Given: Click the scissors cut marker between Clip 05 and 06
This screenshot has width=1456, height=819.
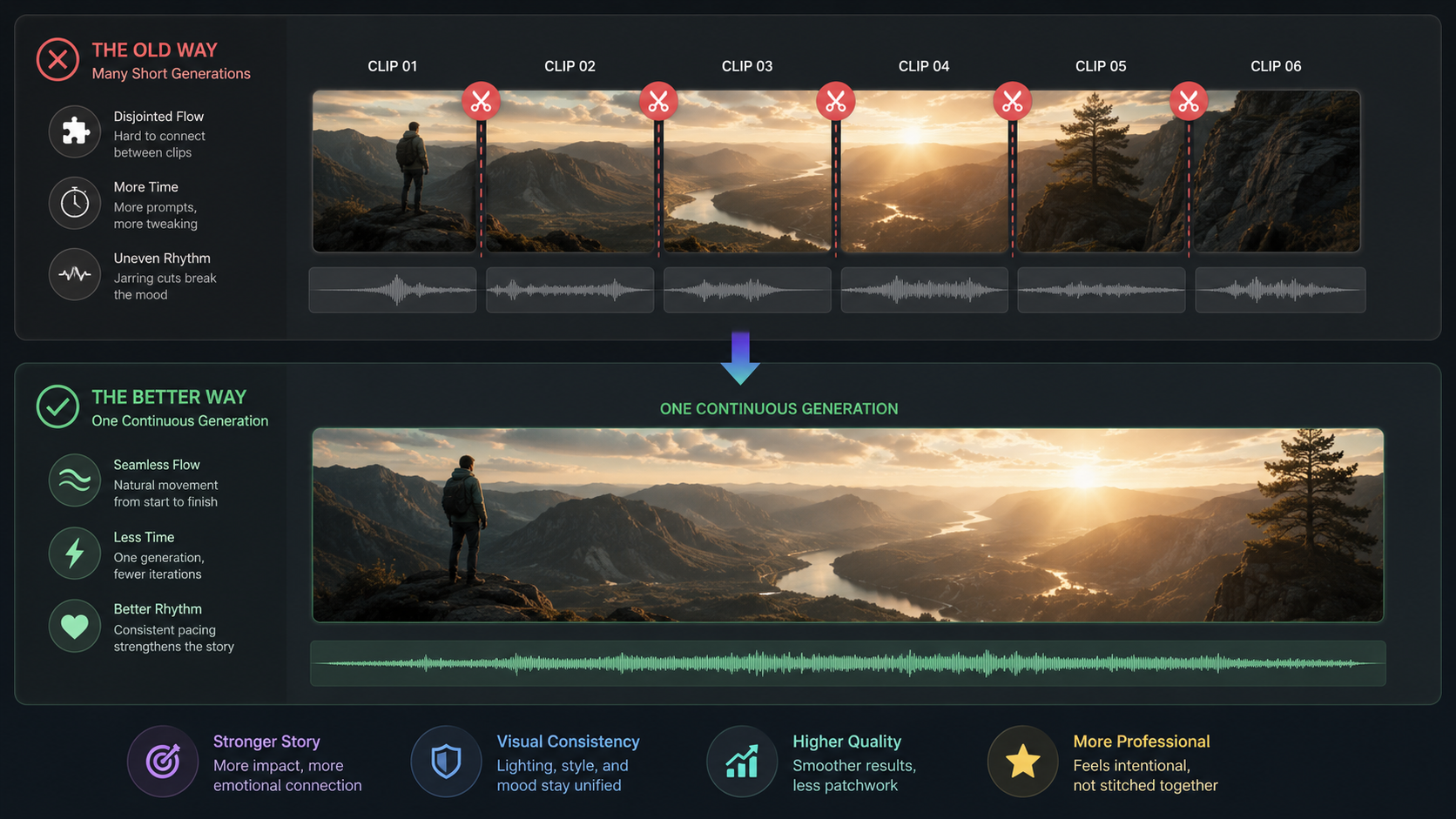Looking at the screenshot, I should (x=1189, y=102).
